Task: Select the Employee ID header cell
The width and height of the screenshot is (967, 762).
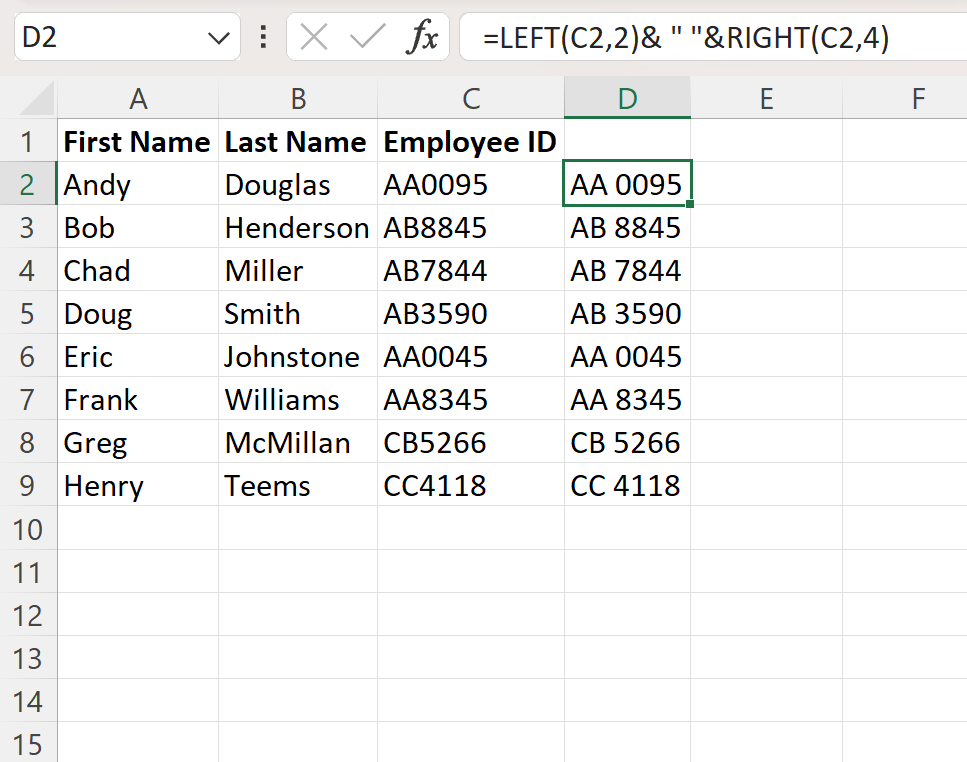Action: click(x=469, y=141)
